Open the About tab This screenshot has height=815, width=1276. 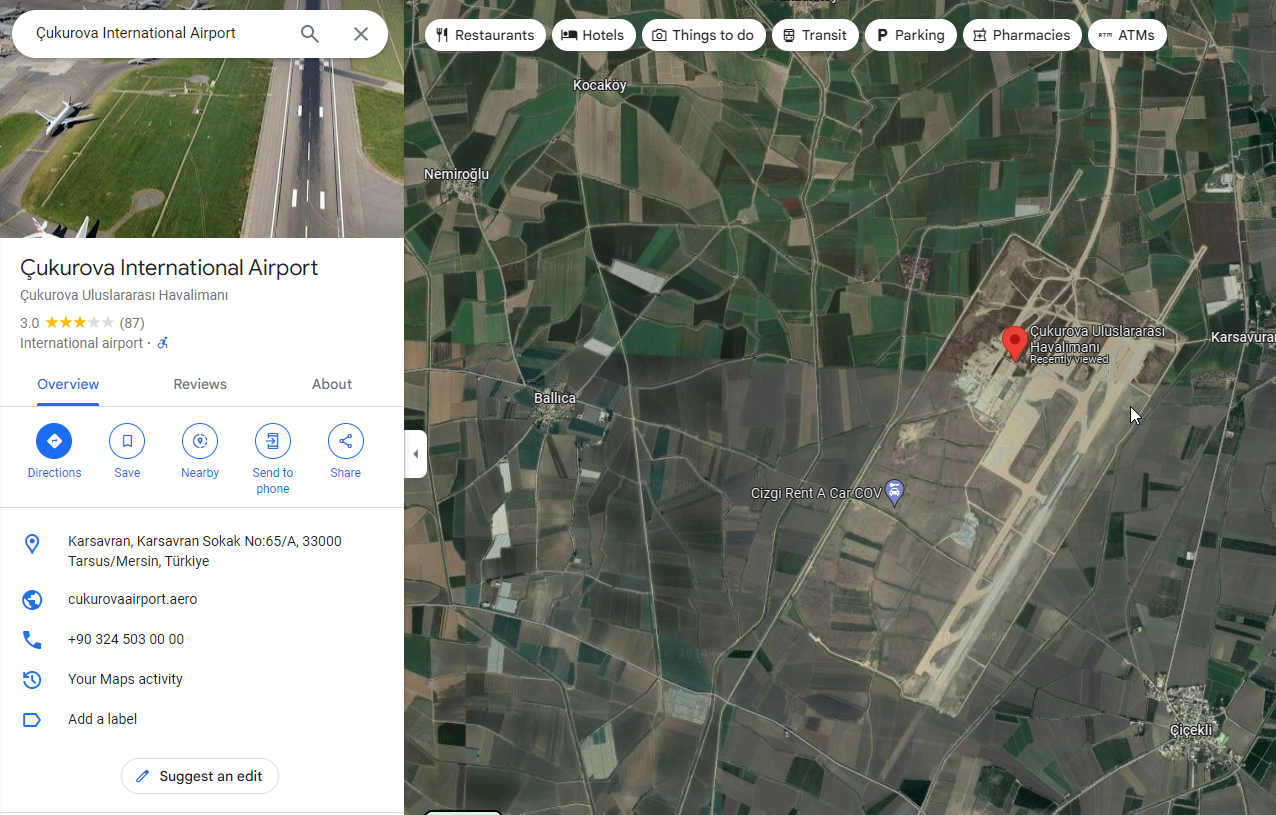(x=332, y=384)
